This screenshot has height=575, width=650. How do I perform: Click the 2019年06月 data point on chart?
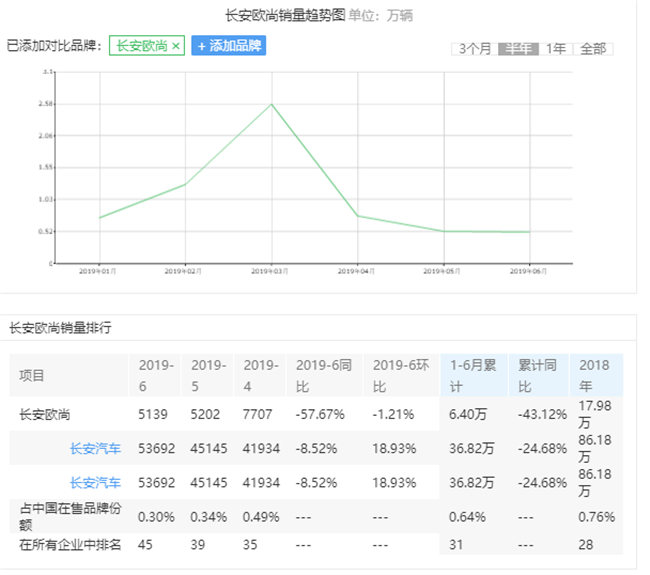(529, 232)
